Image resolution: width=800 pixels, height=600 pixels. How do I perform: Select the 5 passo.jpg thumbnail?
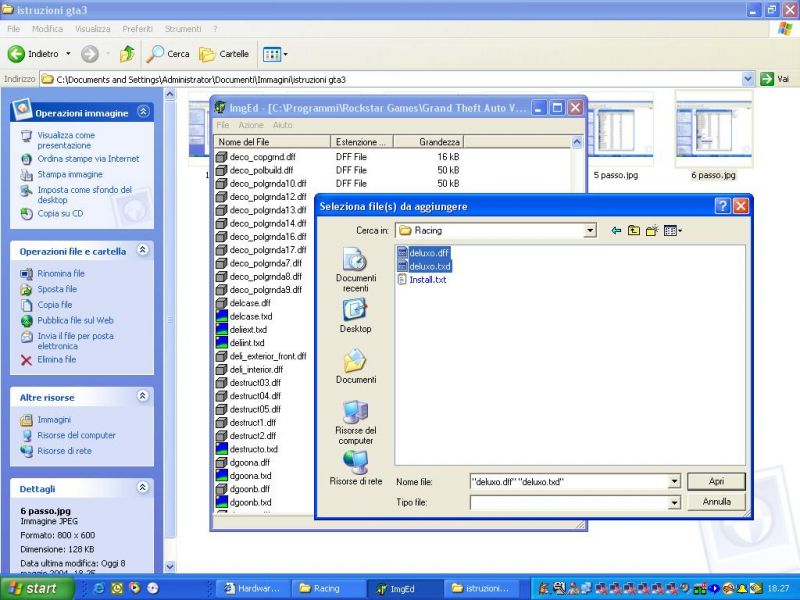(x=620, y=130)
